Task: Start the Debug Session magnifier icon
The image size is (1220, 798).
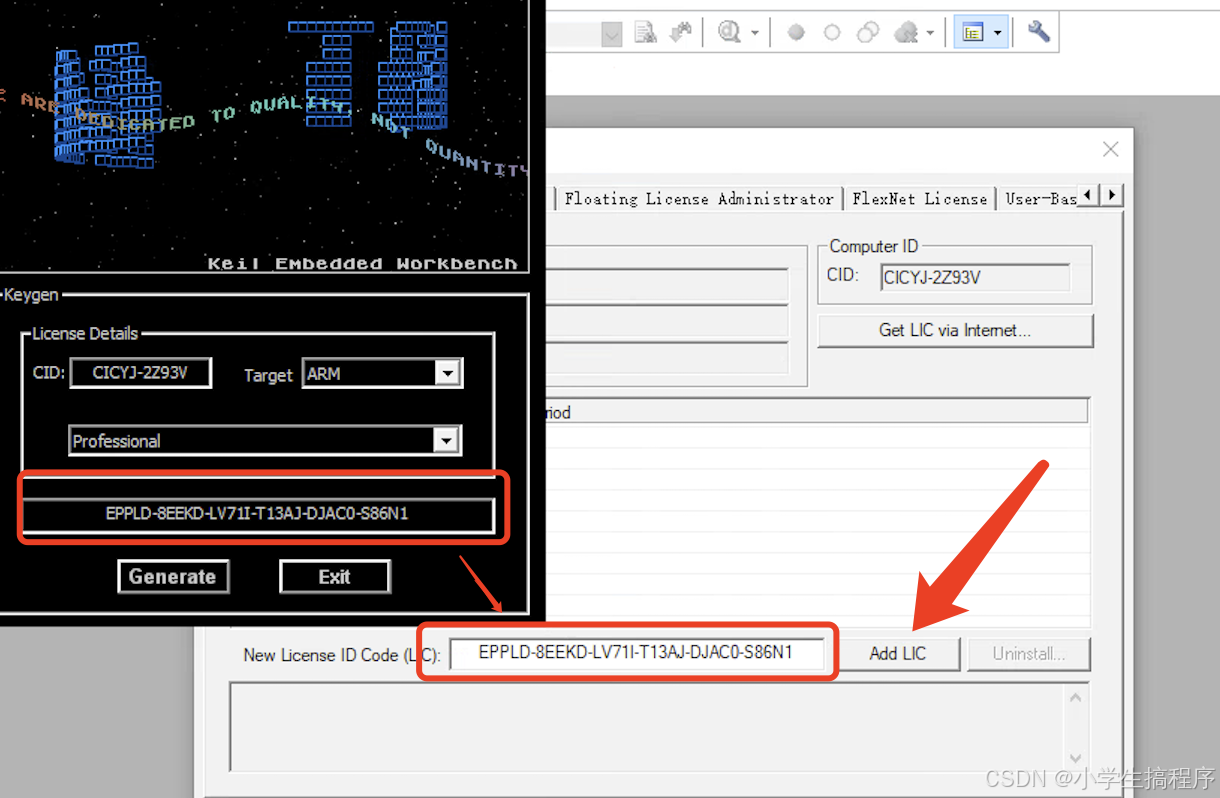Action: [728, 33]
